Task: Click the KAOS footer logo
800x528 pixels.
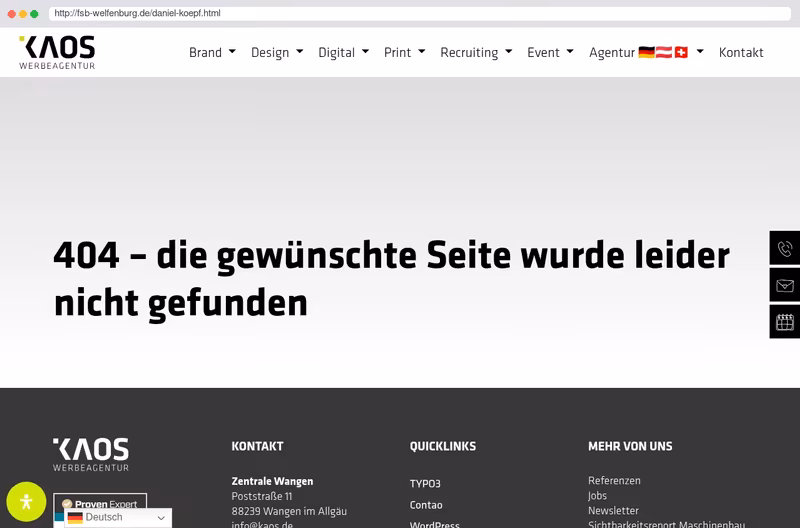Action: tap(91, 454)
